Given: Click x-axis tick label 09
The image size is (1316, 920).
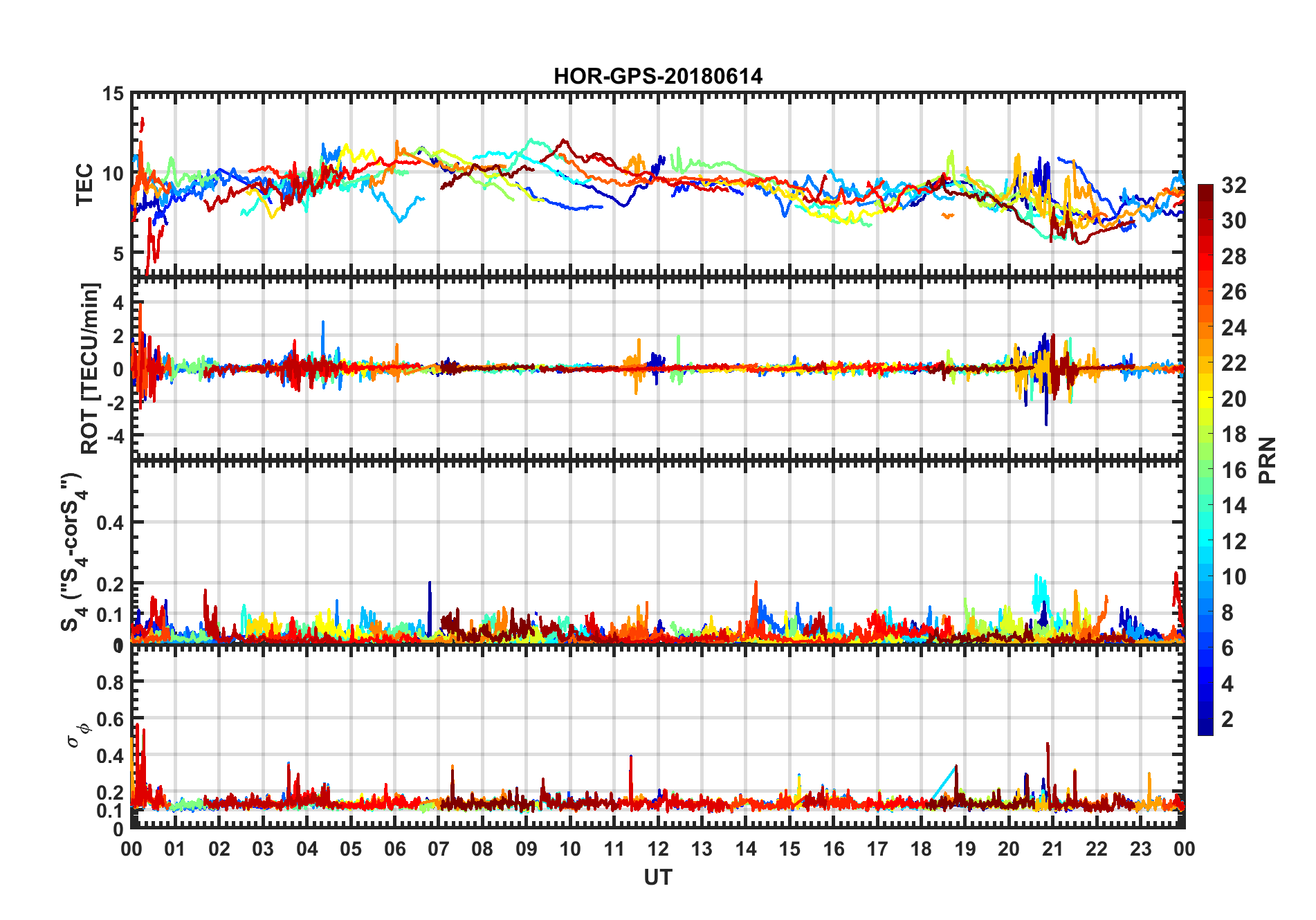Looking at the screenshot, I should point(527,849).
